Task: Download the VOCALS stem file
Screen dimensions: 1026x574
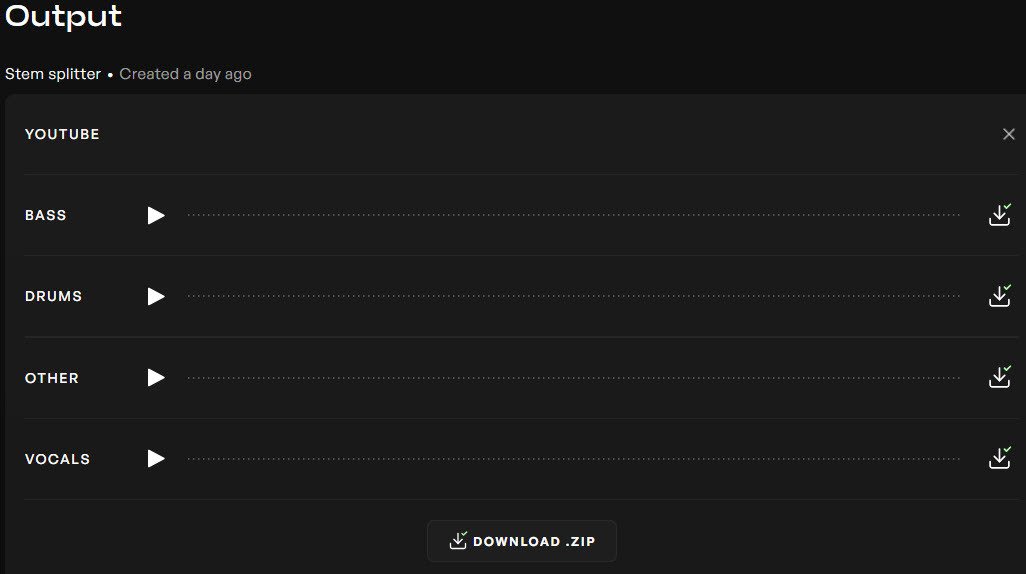Action: click(999, 458)
